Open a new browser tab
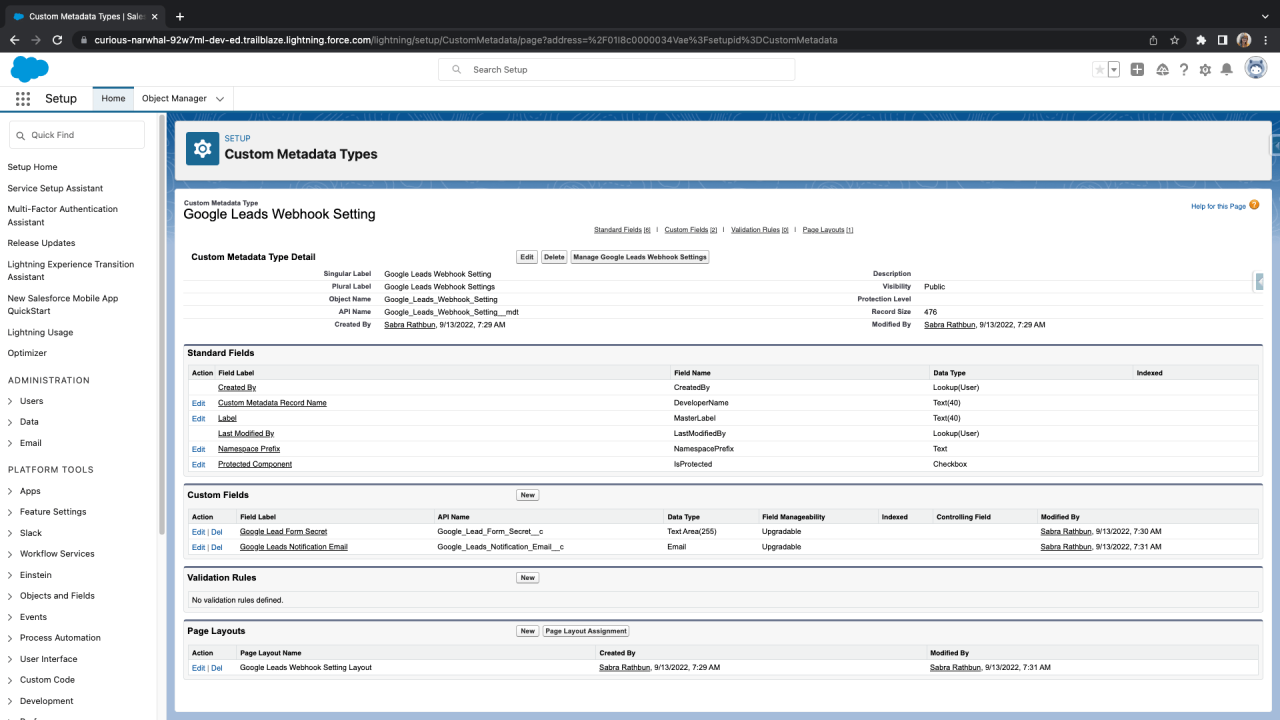The width and height of the screenshot is (1280, 720). [180, 16]
